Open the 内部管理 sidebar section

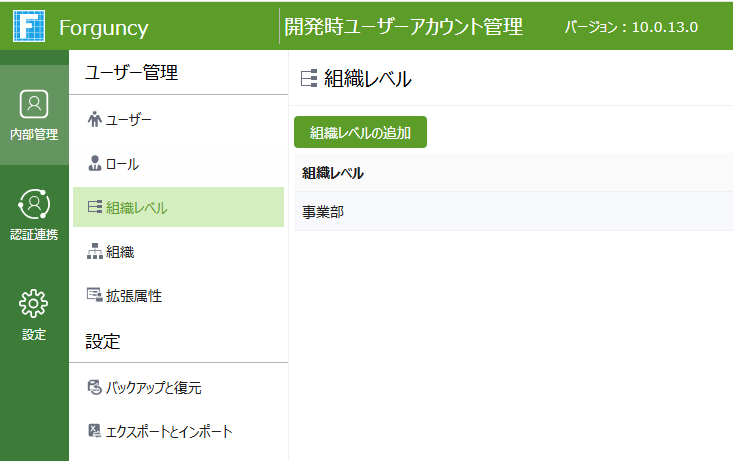(x=34, y=115)
